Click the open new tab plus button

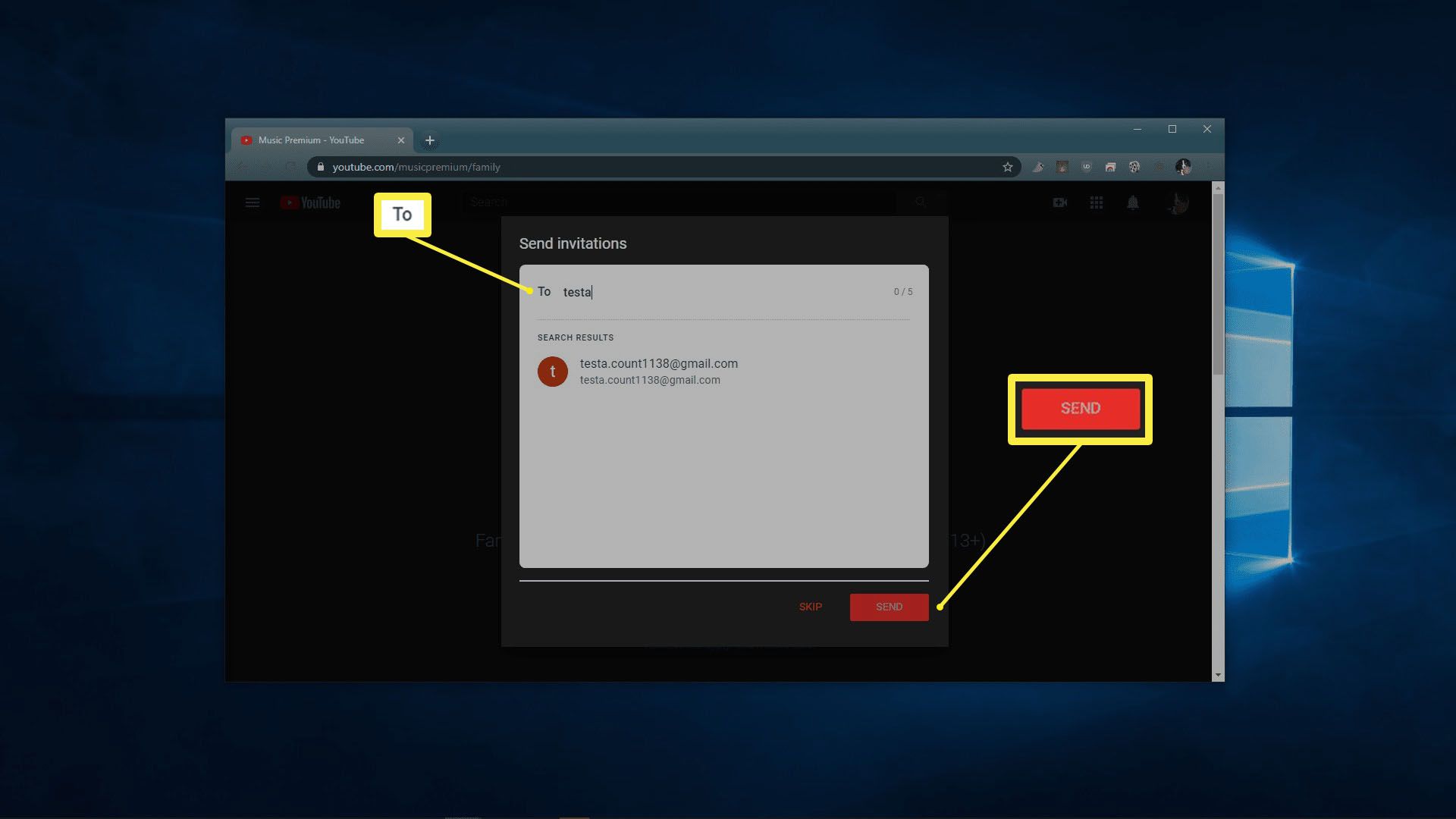[429, 139]
